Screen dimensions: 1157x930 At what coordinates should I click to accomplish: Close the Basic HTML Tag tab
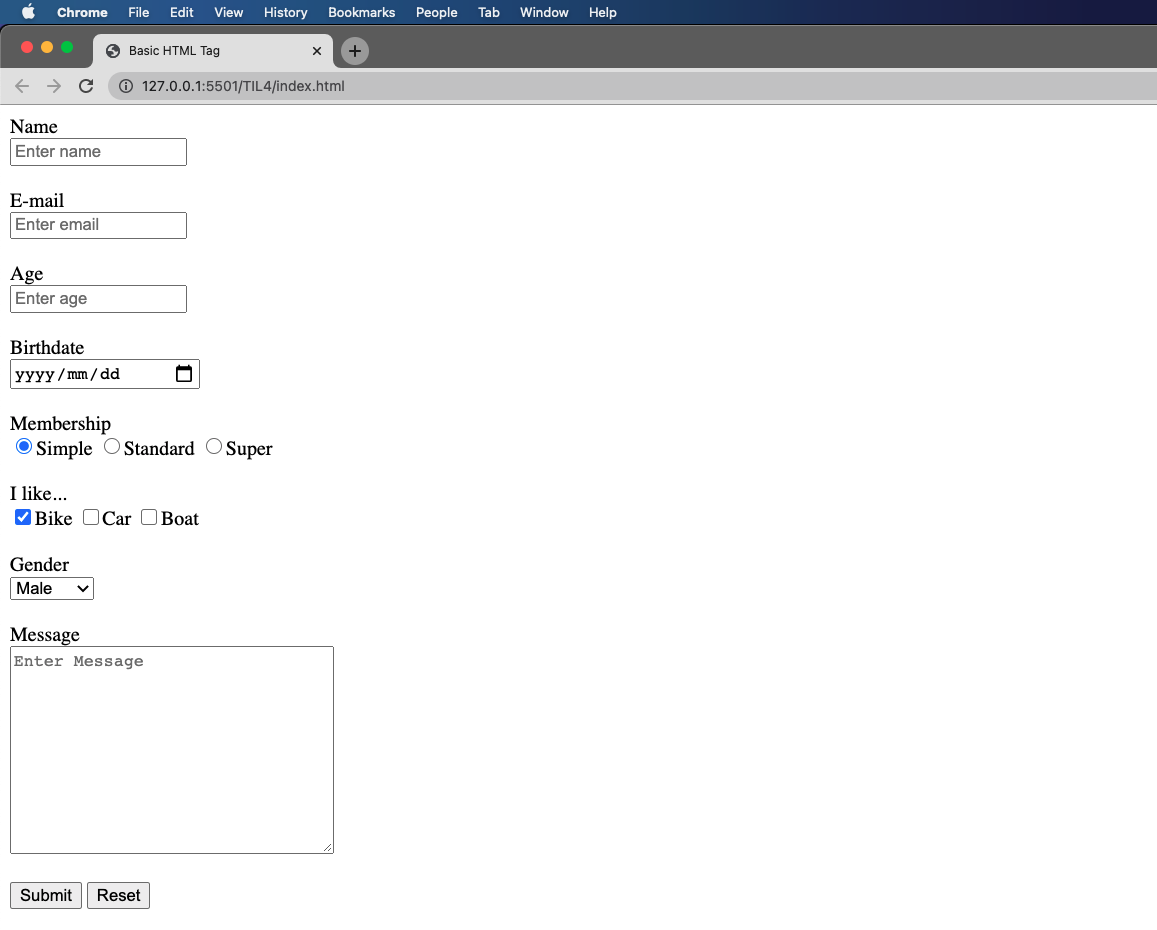[x=317, y=51]
